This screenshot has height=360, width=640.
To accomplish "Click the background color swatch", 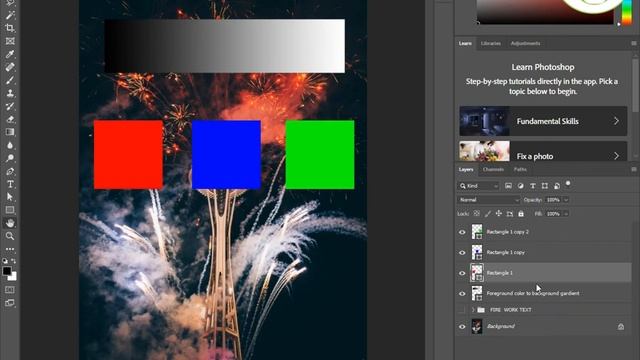I will click(x=13, y=277).
